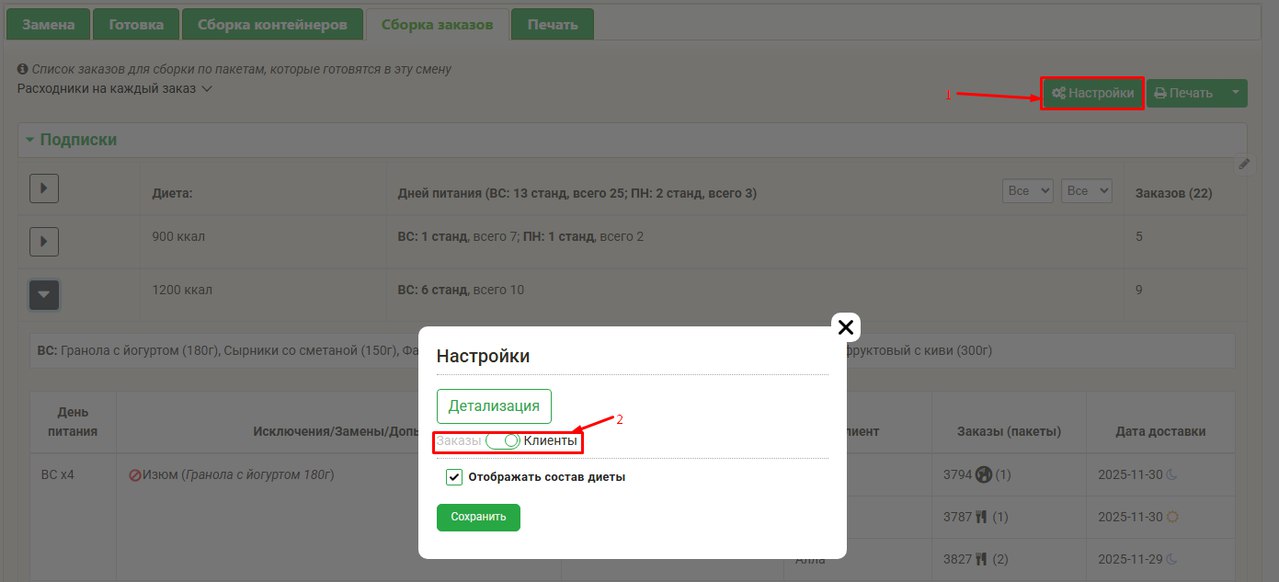Image resolution: width=1279 pixels, height=582 pixels.
Task: Expand Расходники на каждый заказ
Action: [x=114, y=89]
